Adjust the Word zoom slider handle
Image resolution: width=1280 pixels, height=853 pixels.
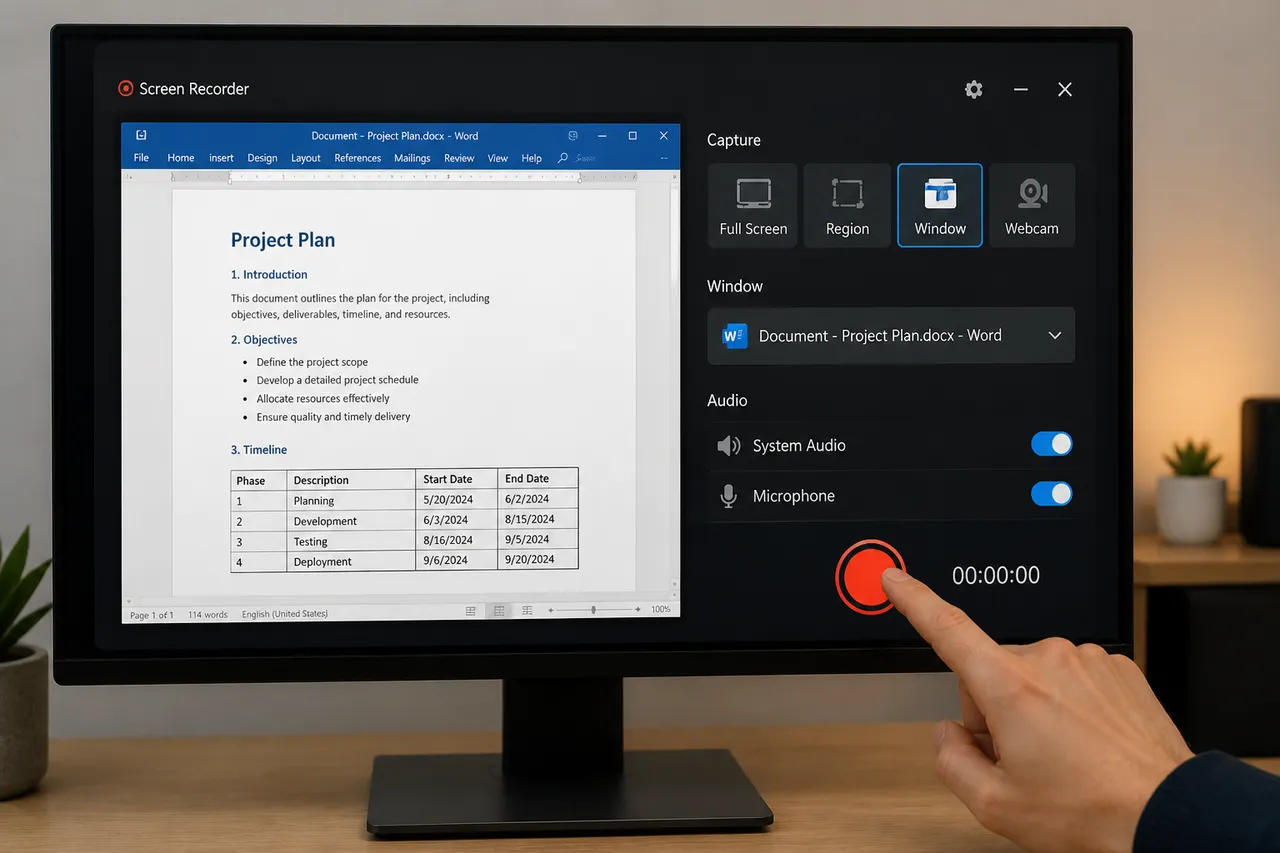[x=594, y=610]
